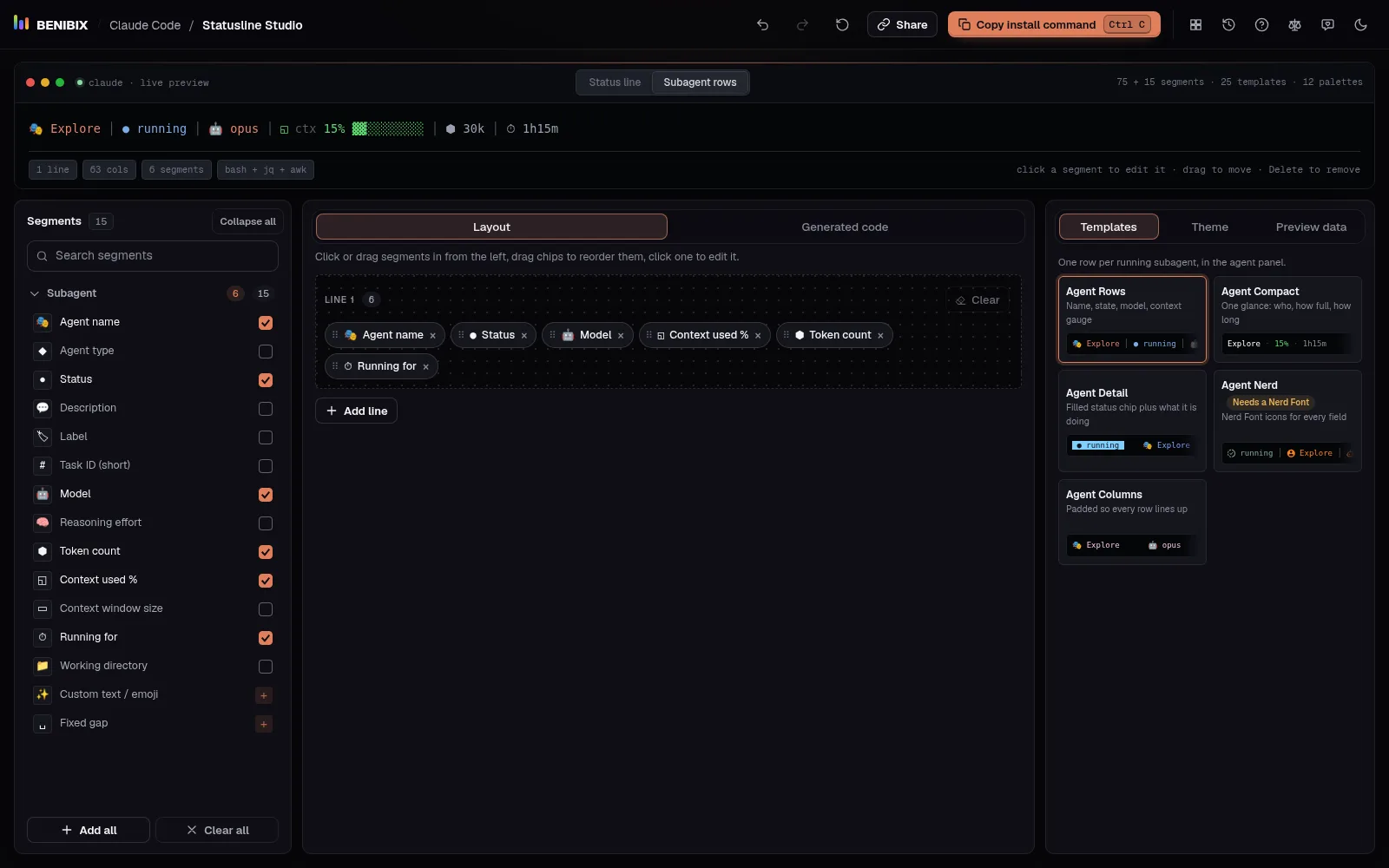1389x868 pixels.
Task: Clear line 1 with the Clear button
Action: (x=978, y=300)
